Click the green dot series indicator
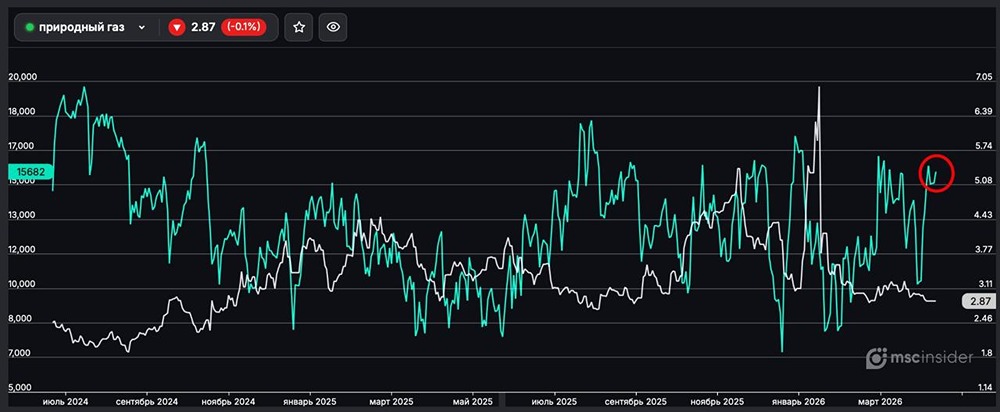This screenshot has width=1000, height=412. click(30, 28)
